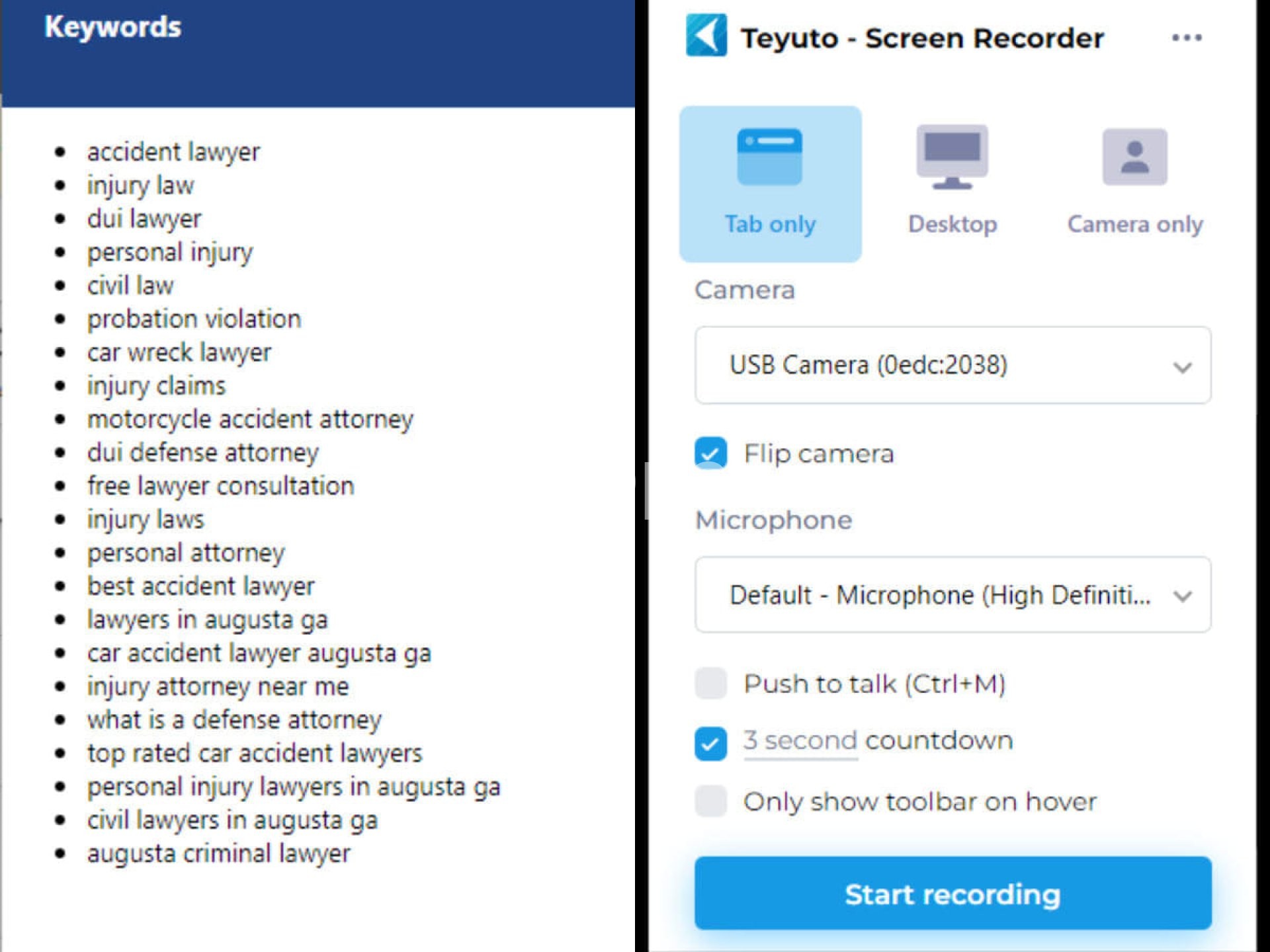Open the USB Camera dropdown
1270x952 pixels.
point(951,365)
